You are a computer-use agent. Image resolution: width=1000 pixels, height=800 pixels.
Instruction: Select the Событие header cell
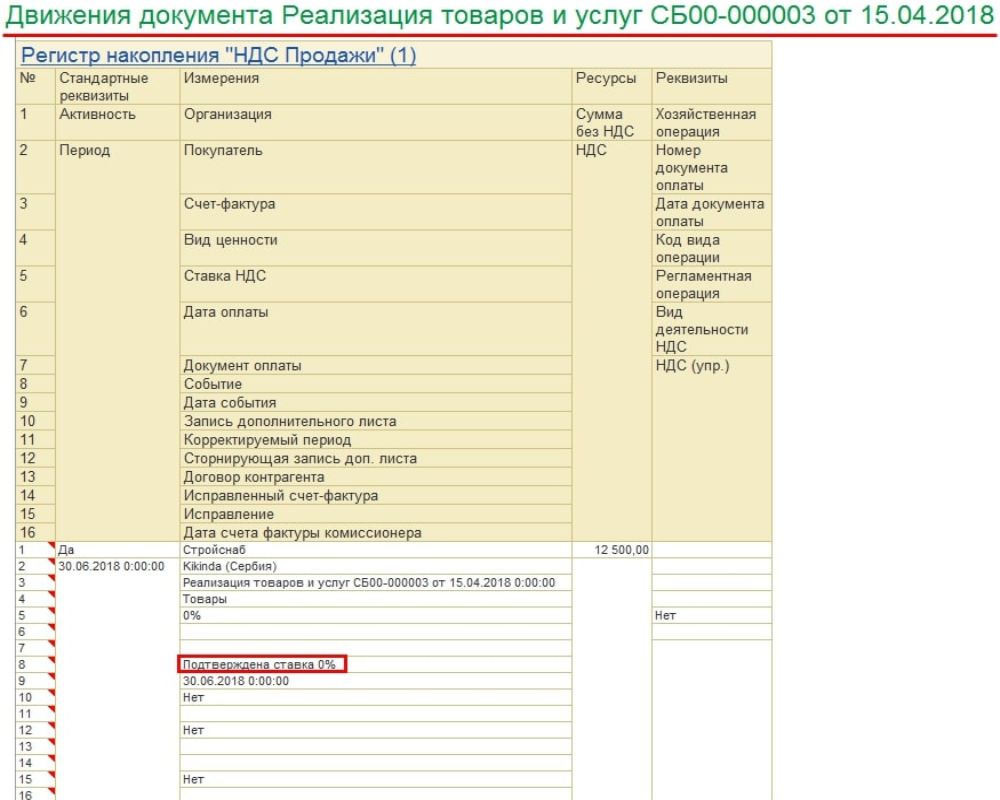376,384
